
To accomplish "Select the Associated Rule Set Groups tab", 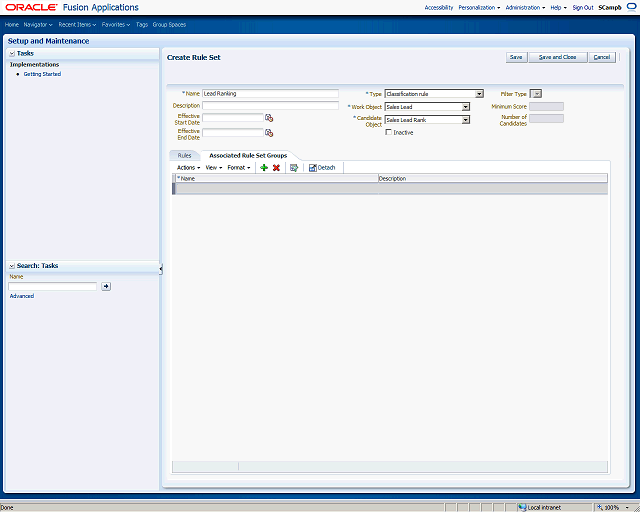I will tap(248, 156).
